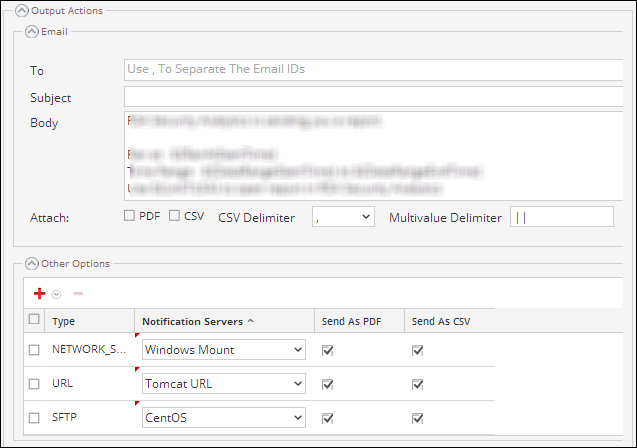Open the Tomcat URL server dropdown

[224, 384]
